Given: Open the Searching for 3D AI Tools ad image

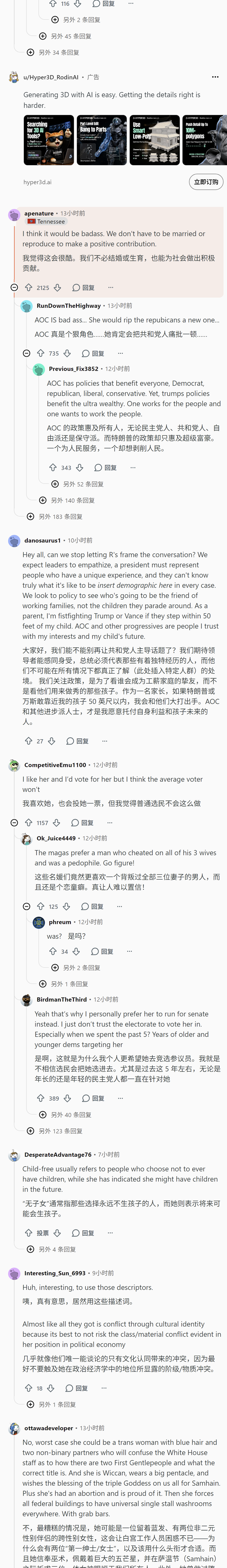Looking at the screenshot, I should pos(49,140).
